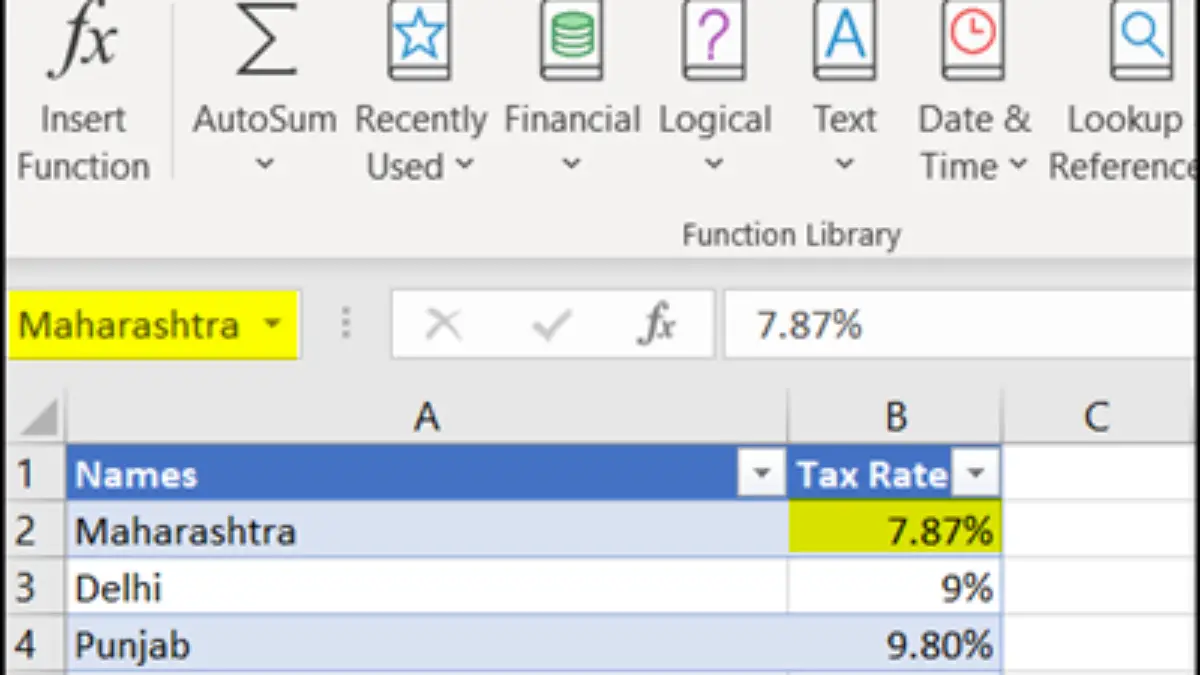
Task: Open the Text functions book icon
Action: pyautogui.click(x=844, y=41)
